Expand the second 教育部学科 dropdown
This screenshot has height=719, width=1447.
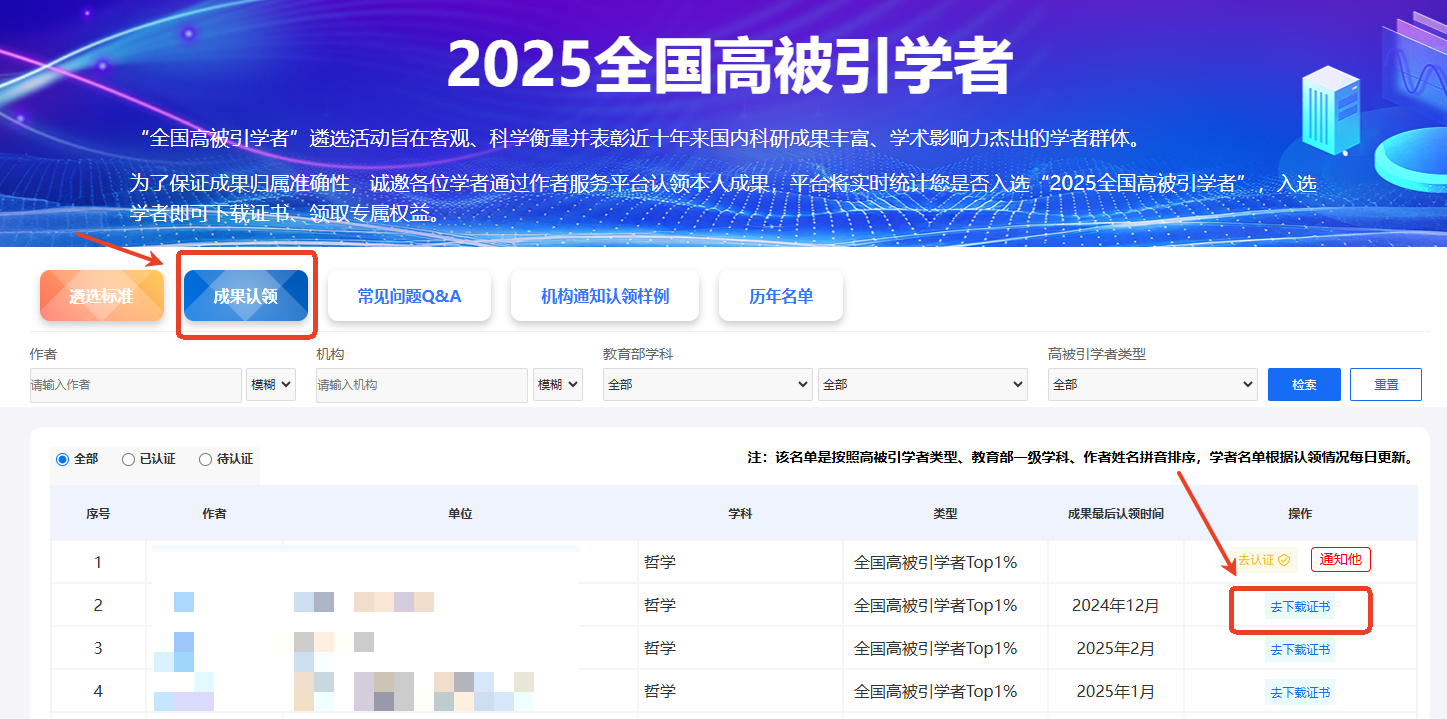(922, 385)
